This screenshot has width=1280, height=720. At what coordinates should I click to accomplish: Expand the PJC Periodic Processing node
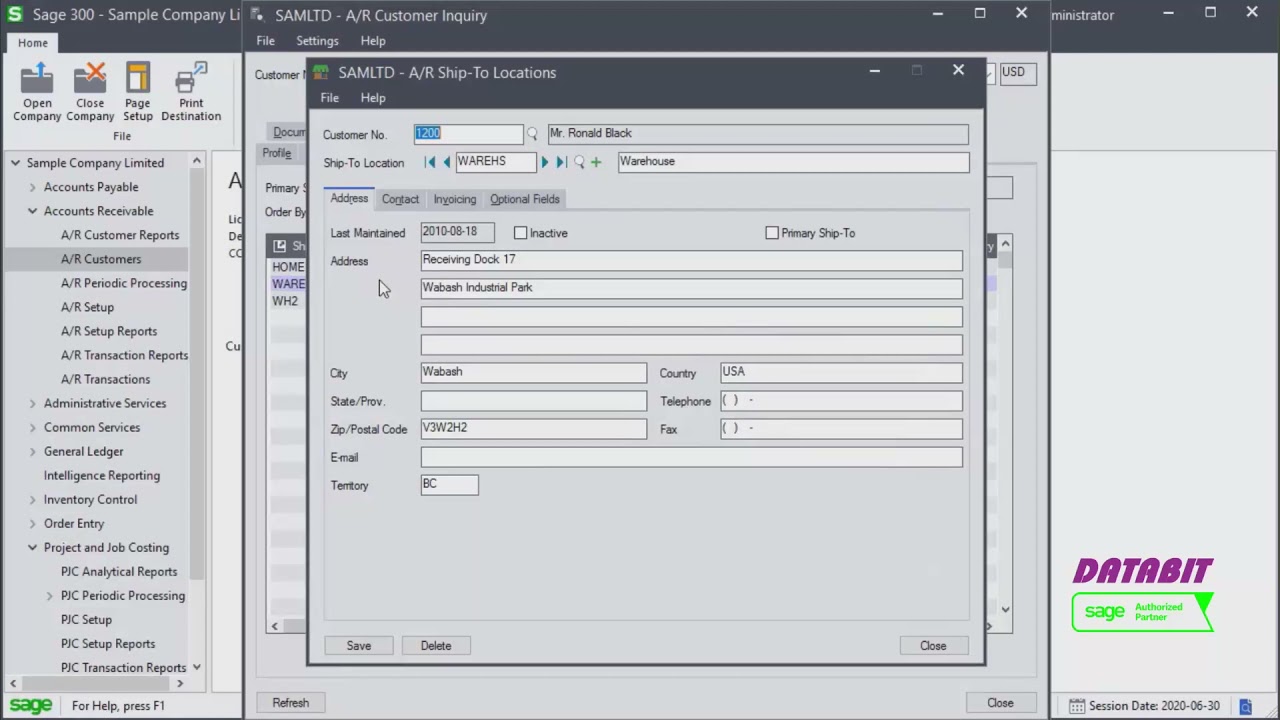tap(49, 595)
